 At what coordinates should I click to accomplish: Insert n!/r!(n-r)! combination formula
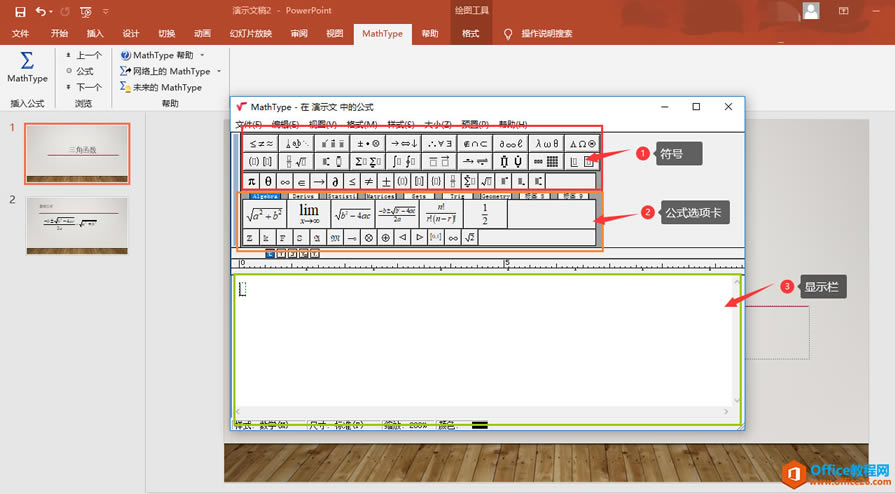(441, 214)
